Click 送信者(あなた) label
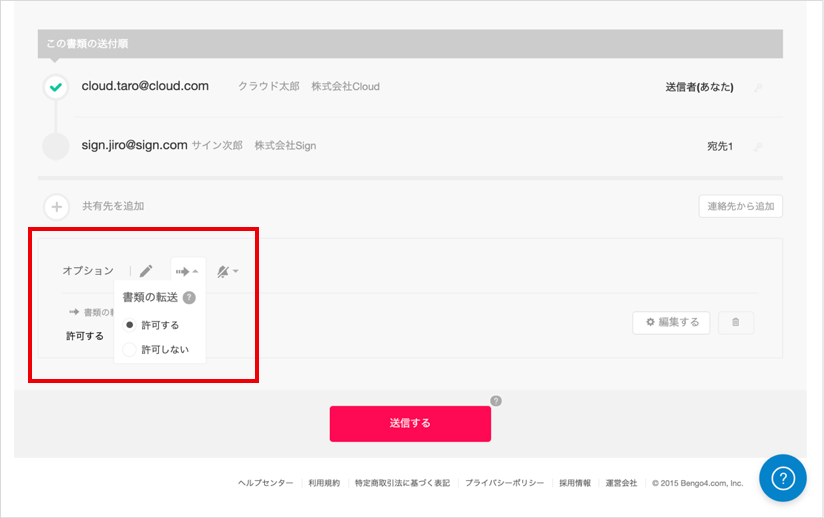The image size is (824, 518). pos(699,87)
